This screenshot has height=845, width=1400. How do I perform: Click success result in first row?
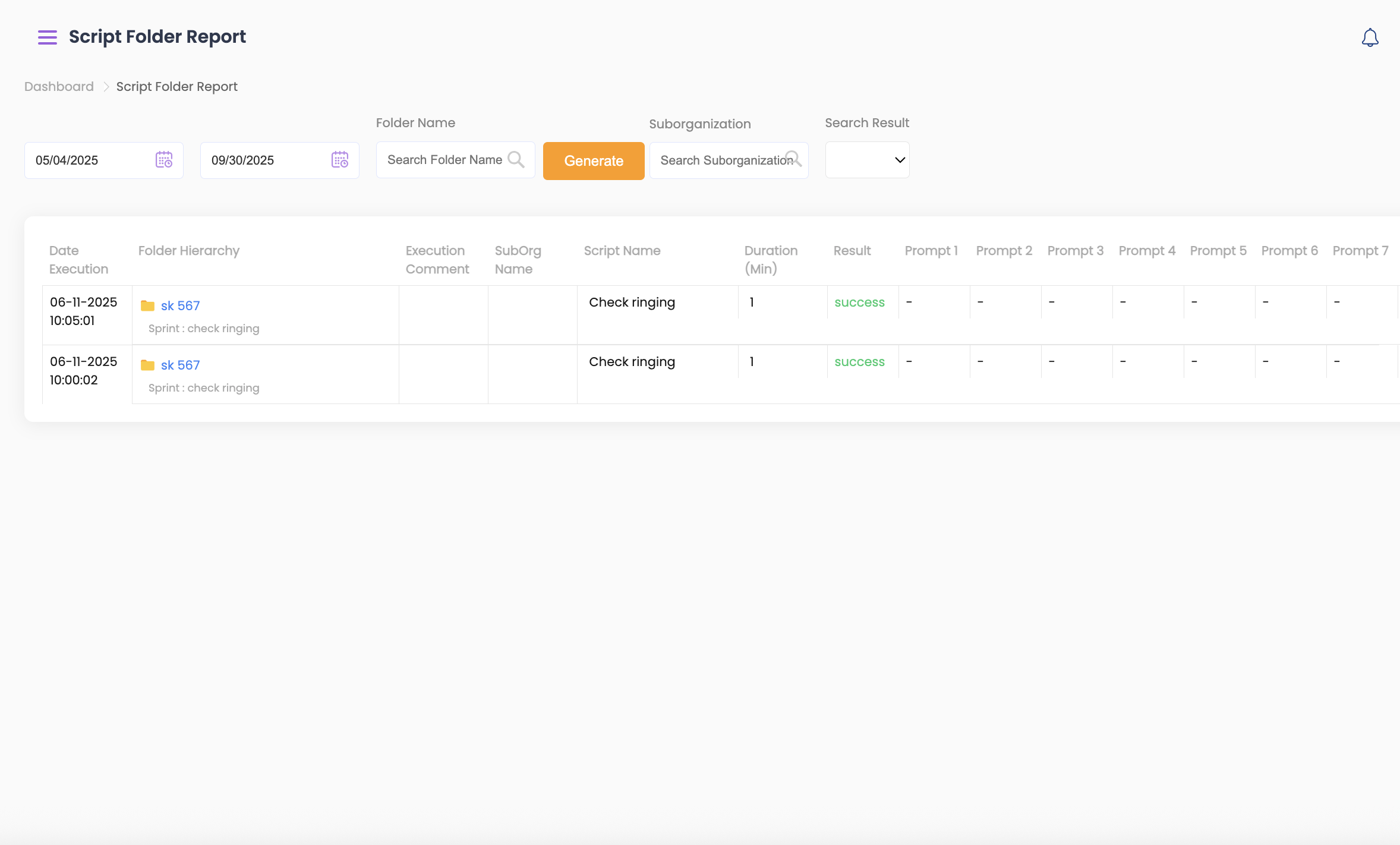(x=859, y=302)
